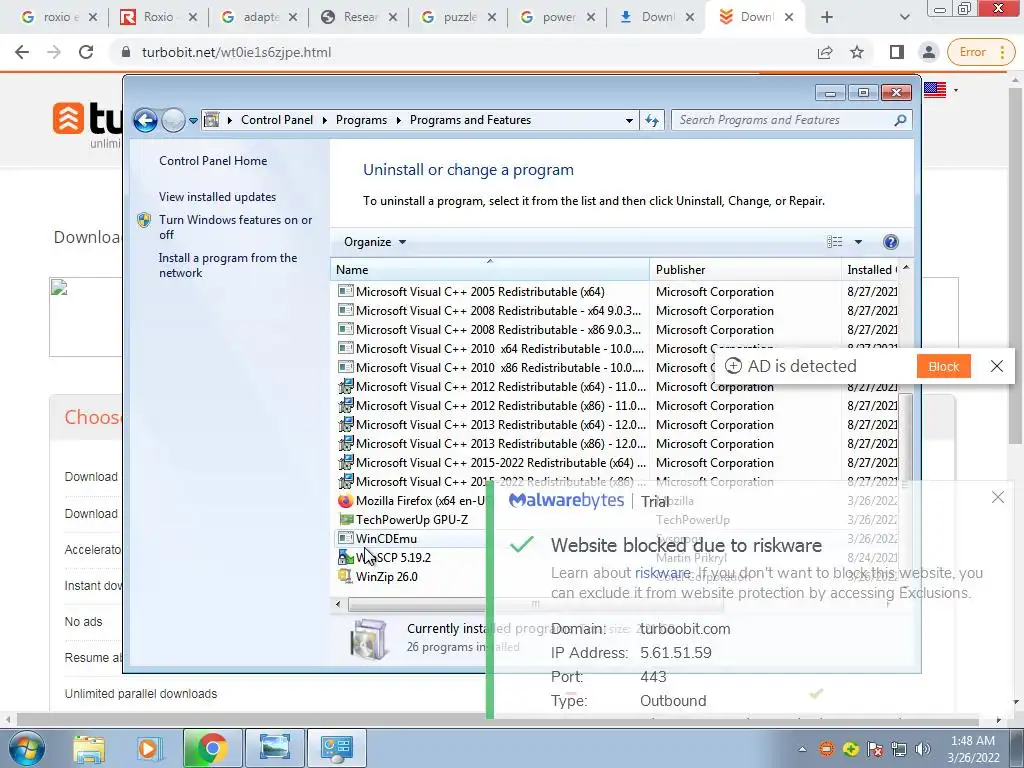Open Media Player taskbar icon
The width and height of the screenshot is (1024, 768).
149,748
